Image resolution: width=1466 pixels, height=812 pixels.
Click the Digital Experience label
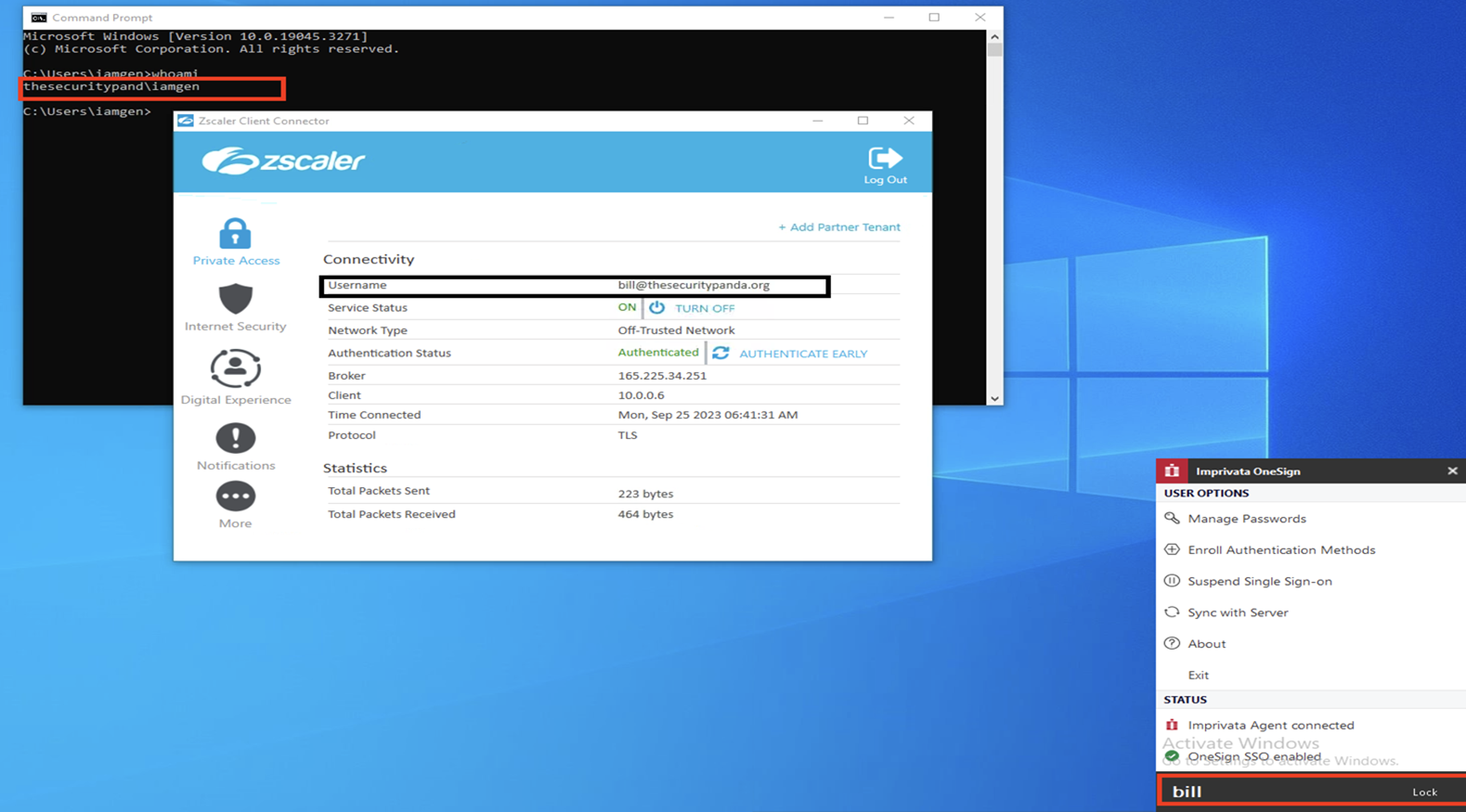(236, 400)
